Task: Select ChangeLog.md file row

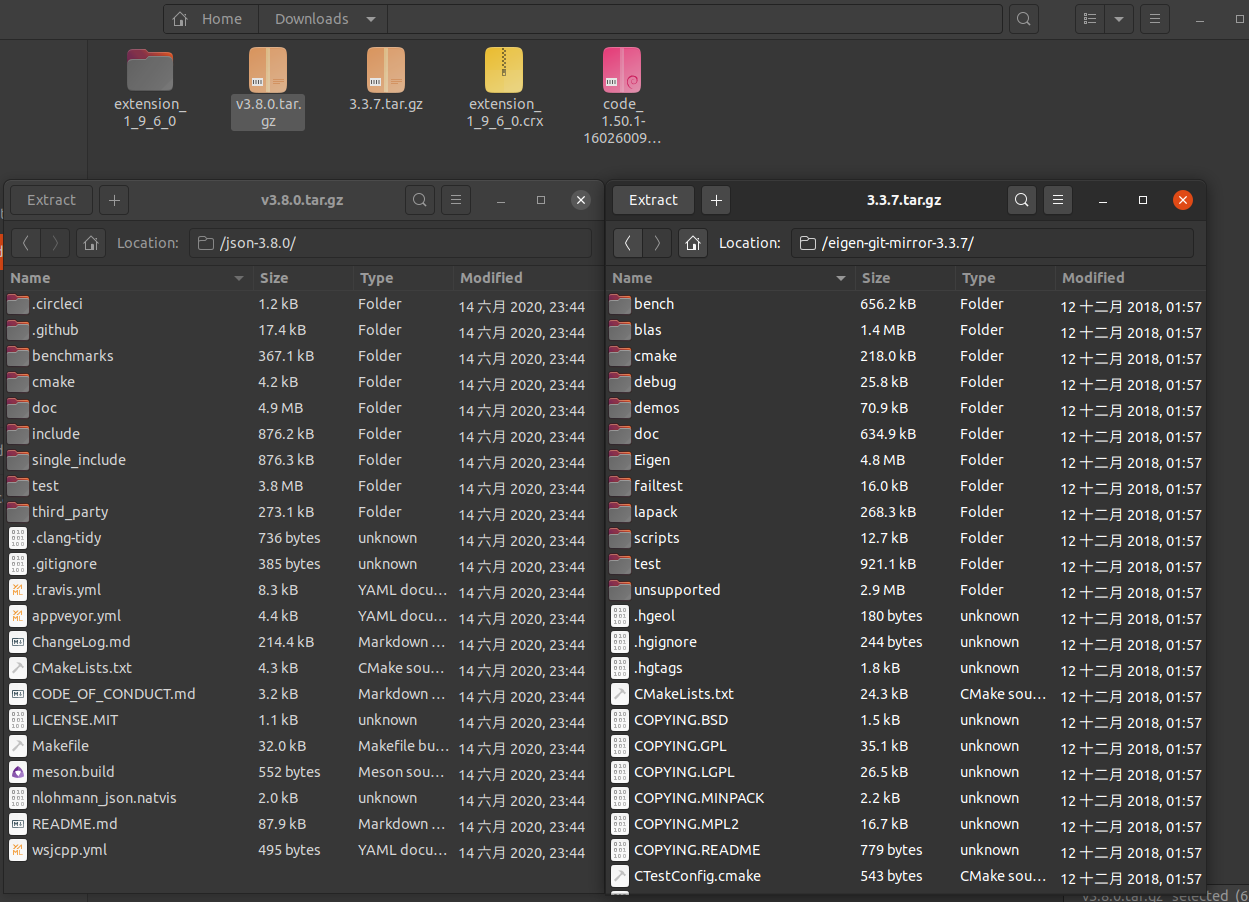Action: pos(304,642)
